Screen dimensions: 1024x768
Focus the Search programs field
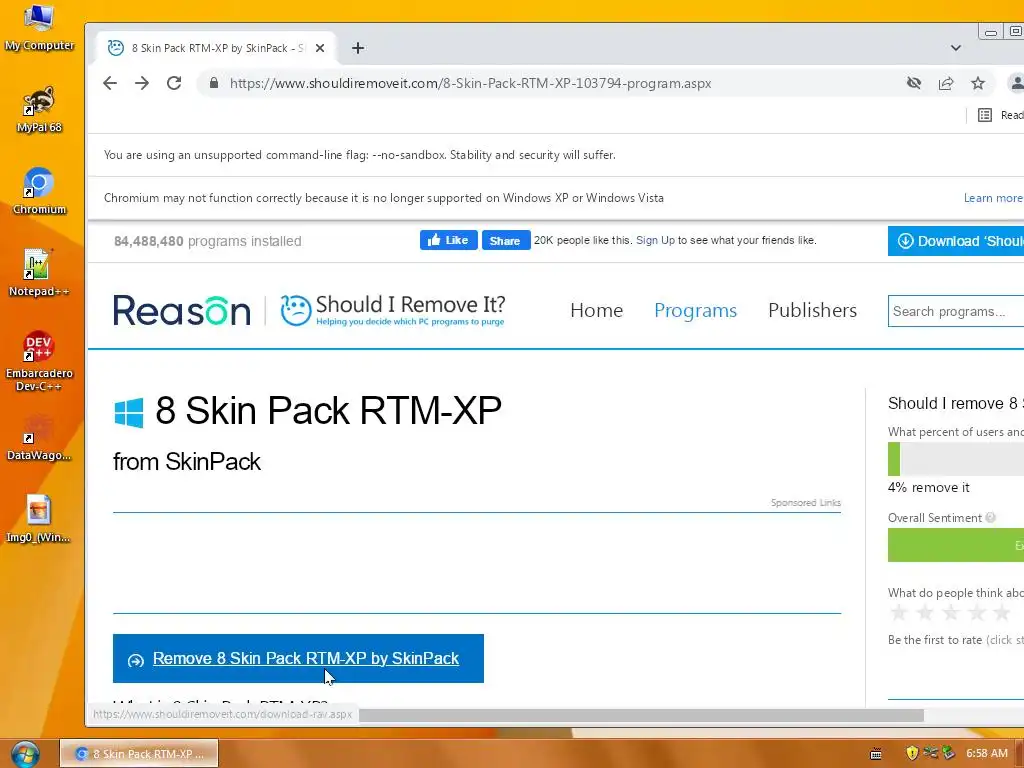pyautogui.click(x=956, y=311)
